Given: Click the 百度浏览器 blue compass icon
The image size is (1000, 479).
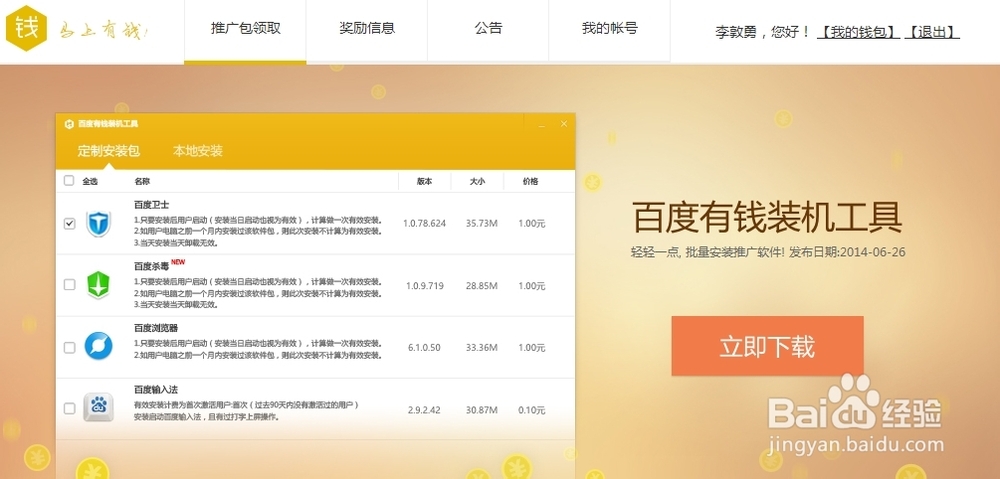Looking at the screenshot, I should tap(98, 346).
